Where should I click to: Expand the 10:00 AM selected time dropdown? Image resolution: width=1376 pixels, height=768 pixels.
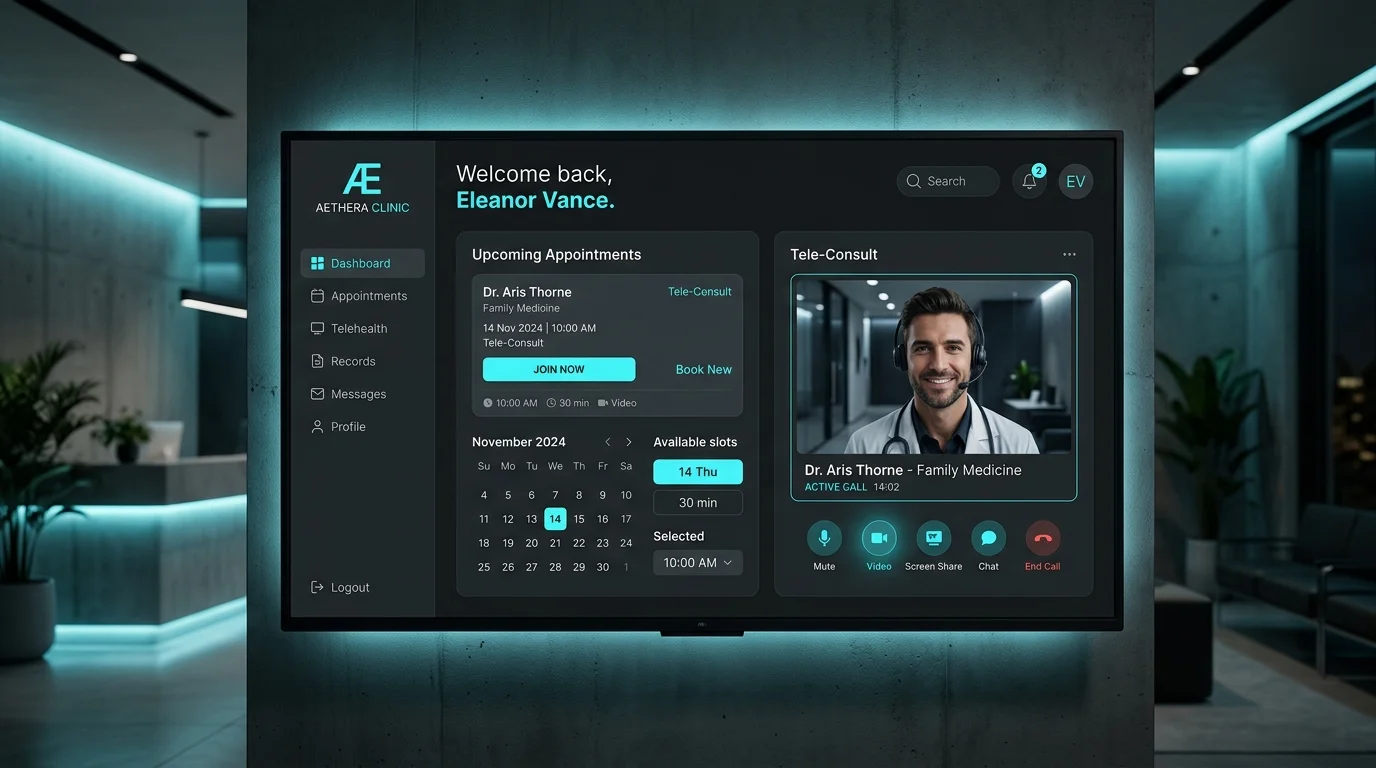tap(698, 563)
